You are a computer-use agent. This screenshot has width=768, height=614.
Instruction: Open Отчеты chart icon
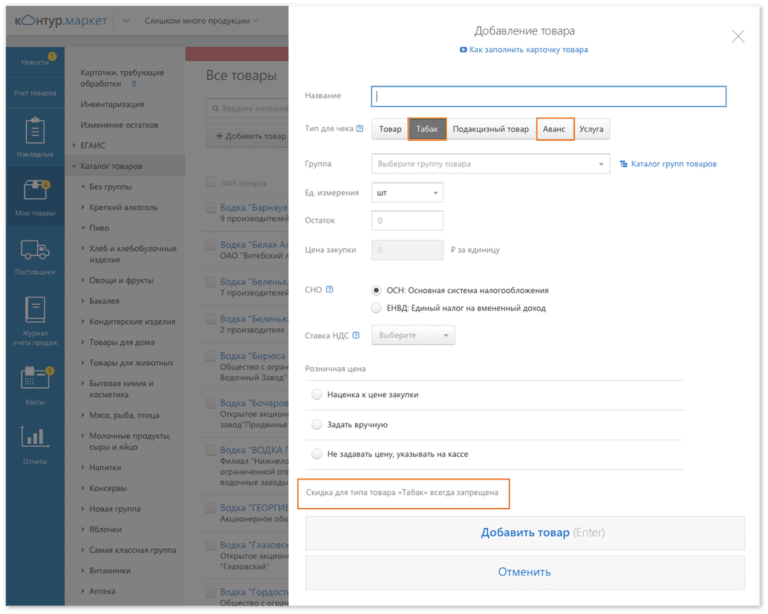pos(34,437)
